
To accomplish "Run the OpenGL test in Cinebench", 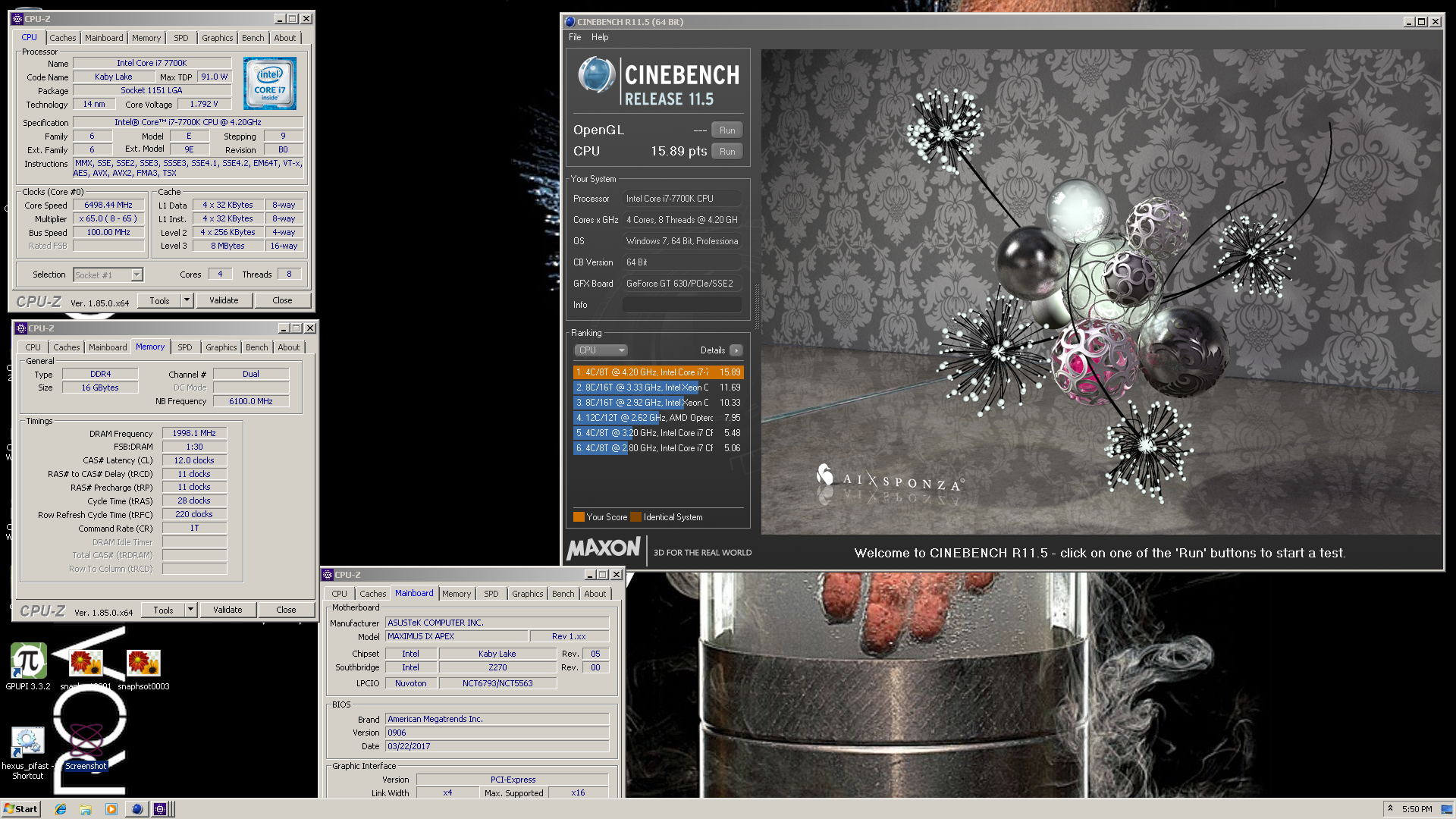I will [x=727, y=130].
